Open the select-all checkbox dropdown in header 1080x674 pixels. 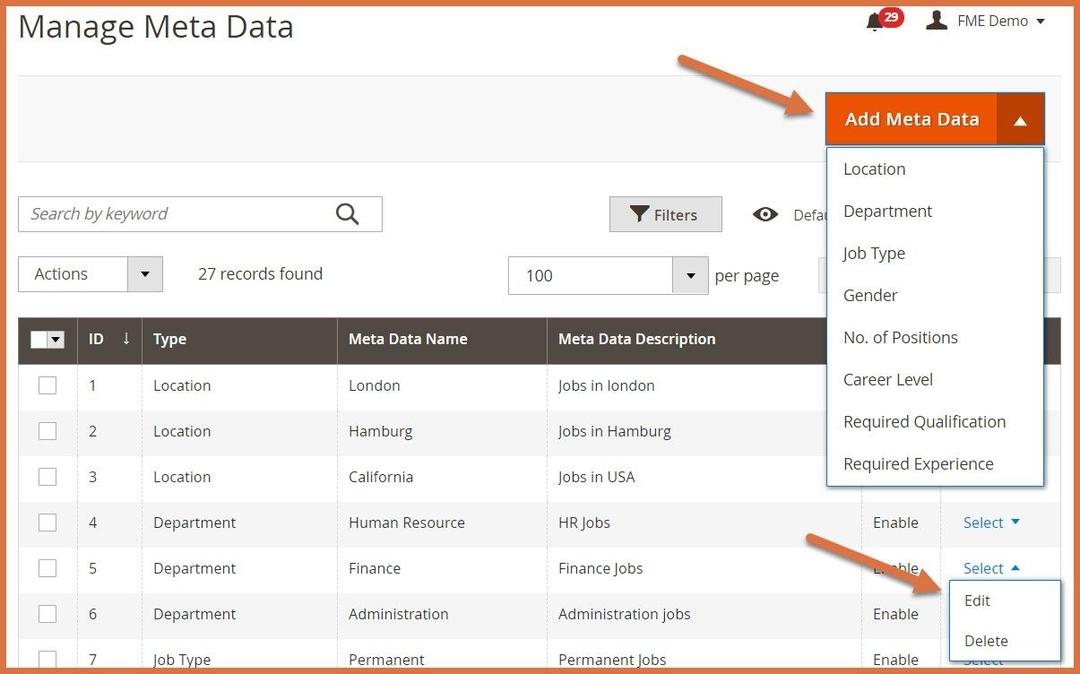coord(56,340)
